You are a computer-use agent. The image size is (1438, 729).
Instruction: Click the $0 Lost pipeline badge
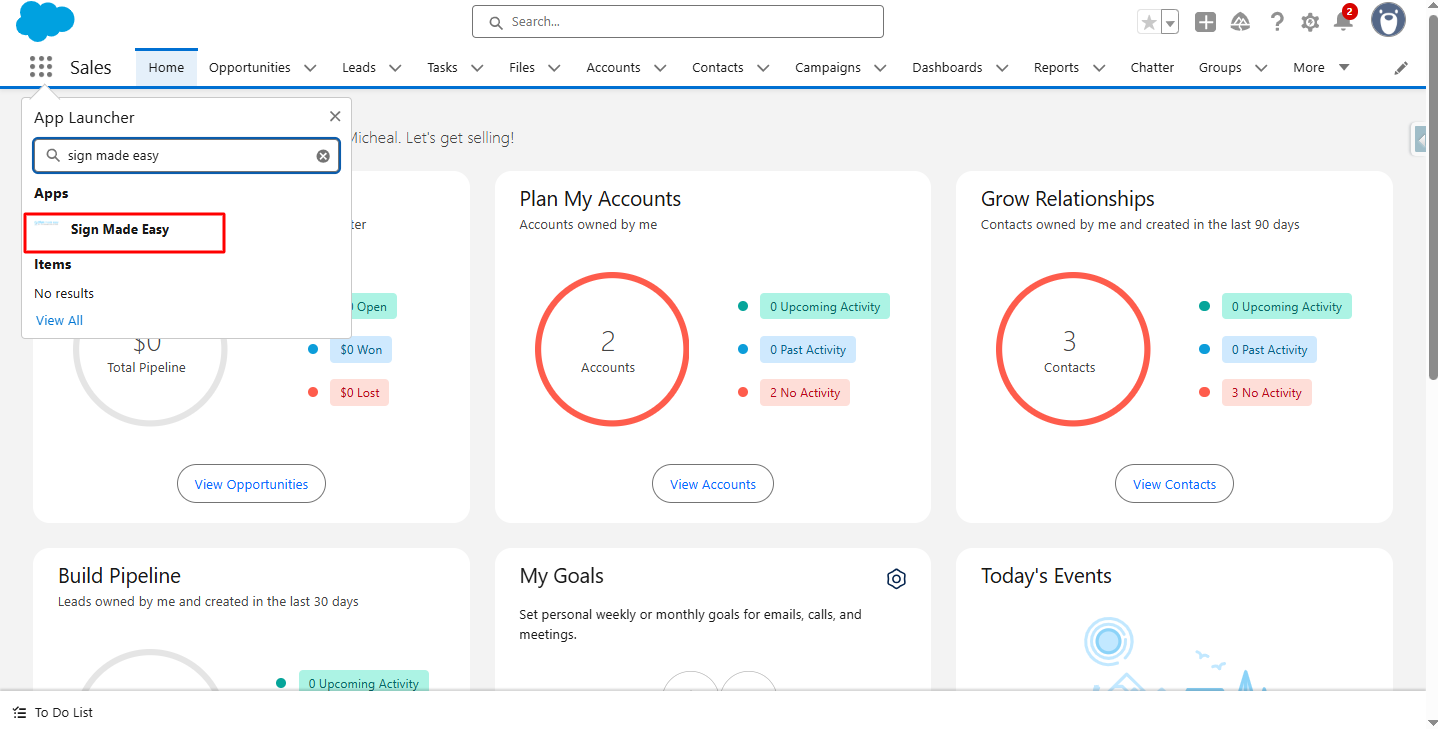pos(359,393)
